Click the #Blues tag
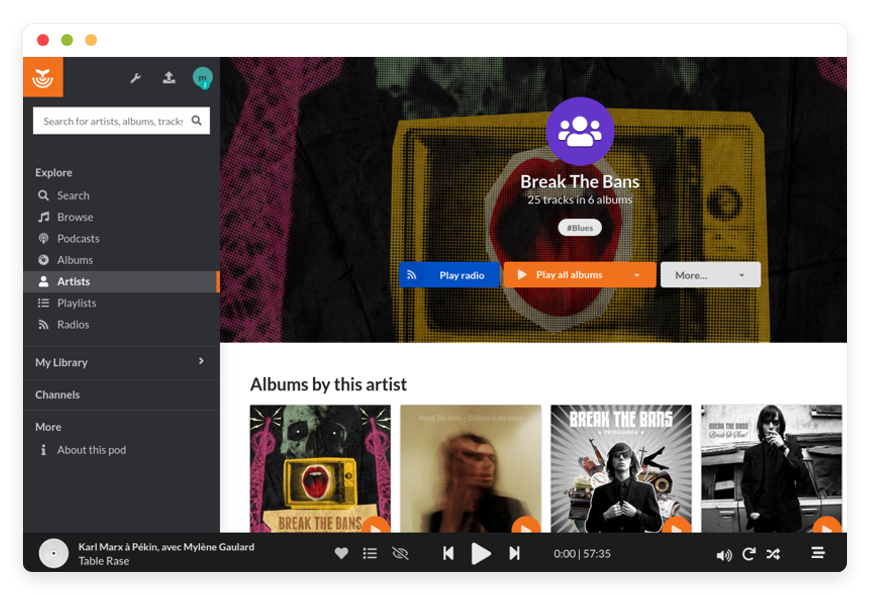870x595 pixels. [580, 228]
